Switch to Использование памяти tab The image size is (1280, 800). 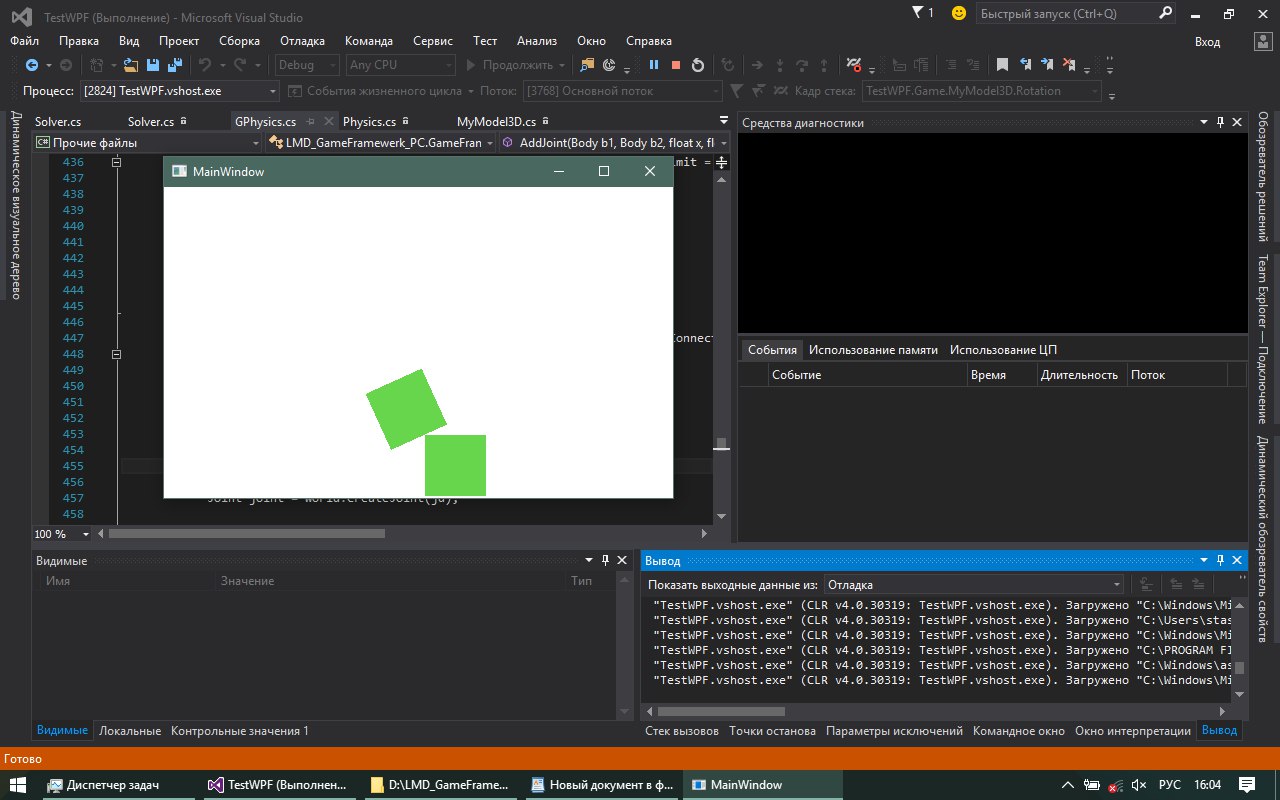pos(873,350)
